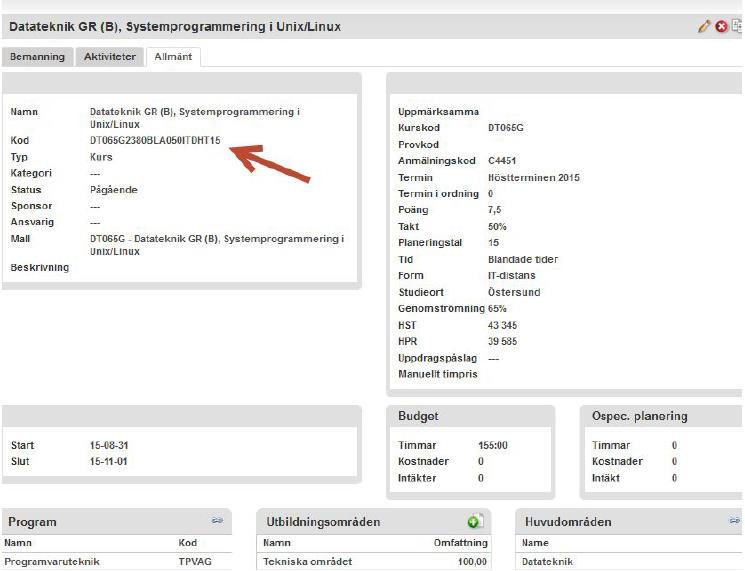Click the Kod column header in Program table
The width and height of the screenshot is (745, 571).
[x=187, y=542]
